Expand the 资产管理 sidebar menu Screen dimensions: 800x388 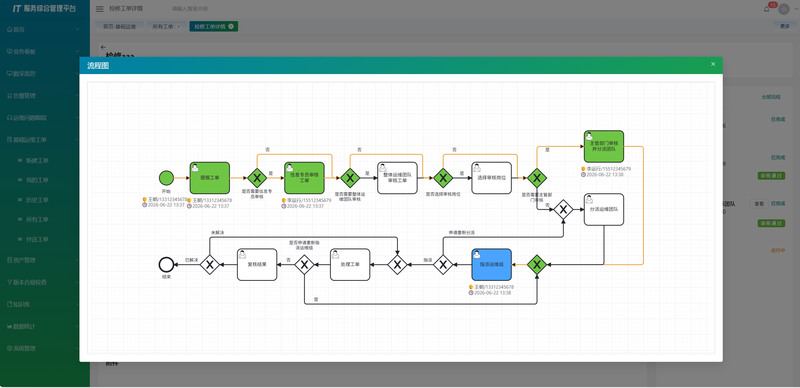(43, 260)
